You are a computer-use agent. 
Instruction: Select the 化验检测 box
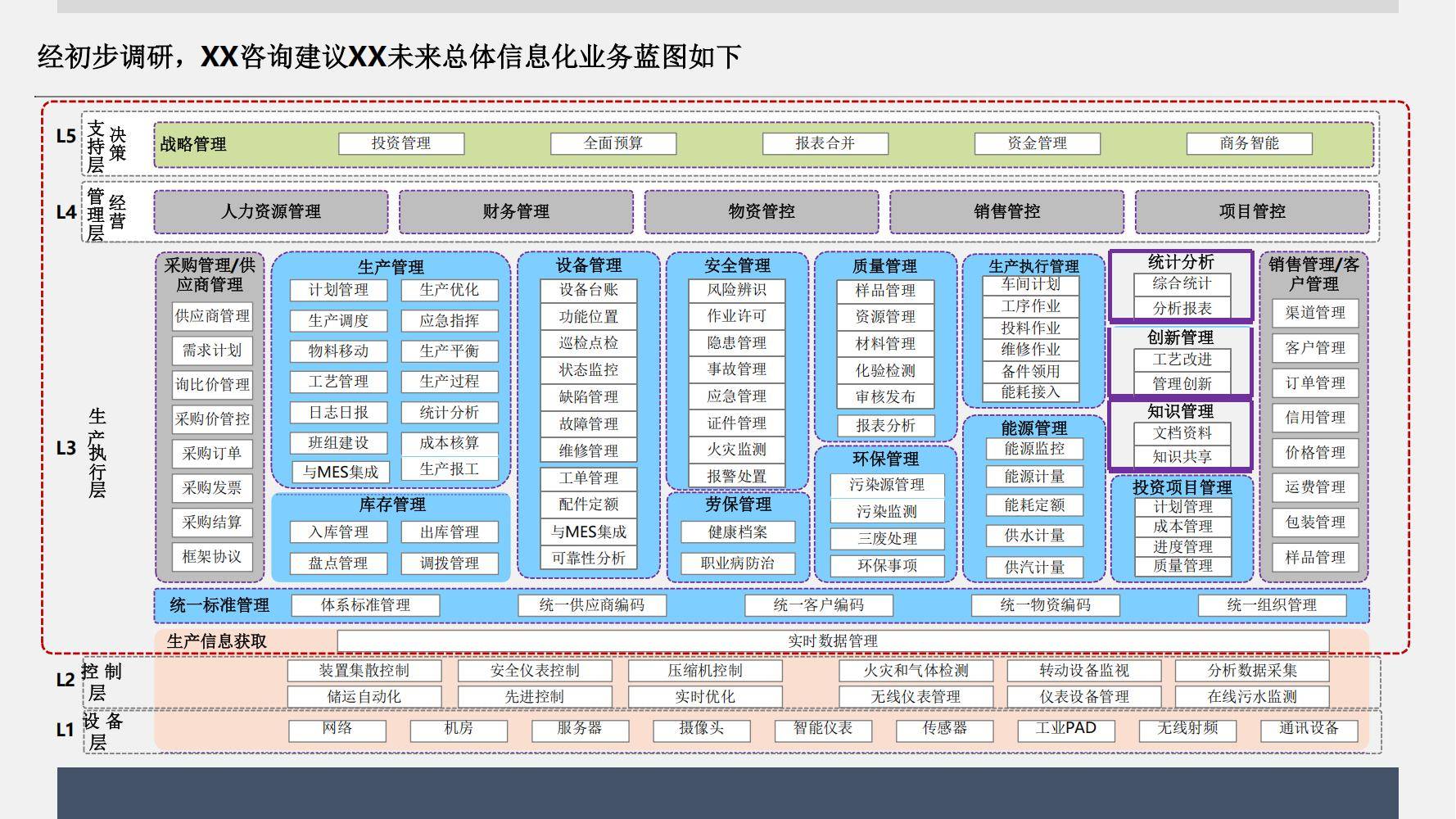885,371
